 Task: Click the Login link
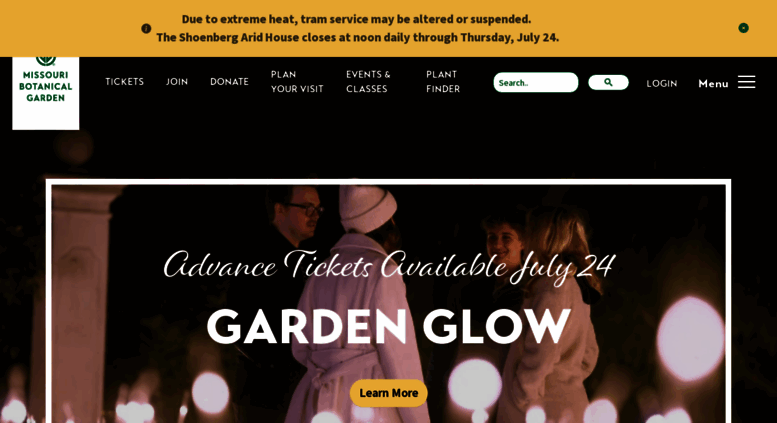[x=662, y=83]
